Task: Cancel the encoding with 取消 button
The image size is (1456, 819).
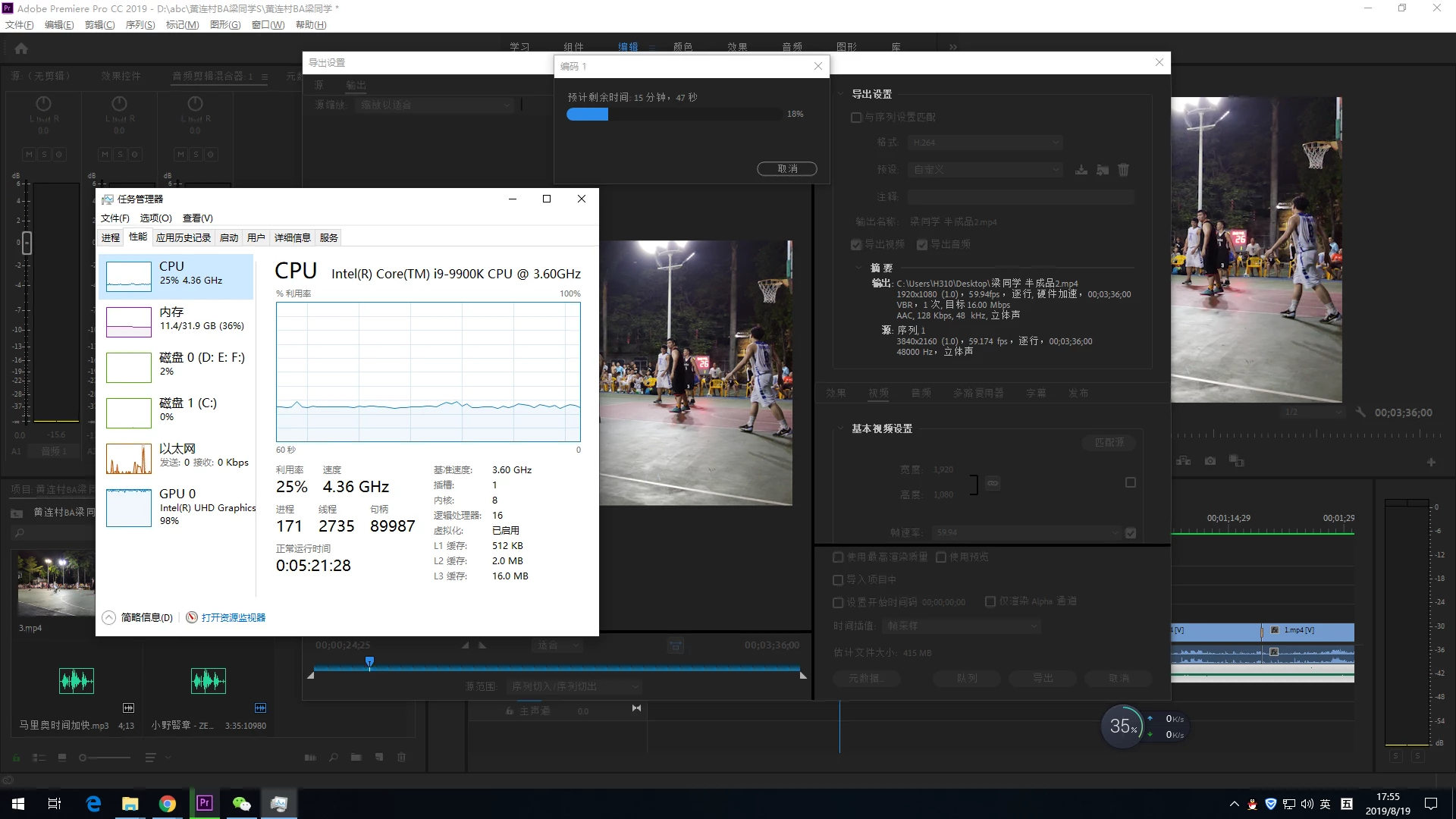Action: pyautogui.click(x=786, y=168)
